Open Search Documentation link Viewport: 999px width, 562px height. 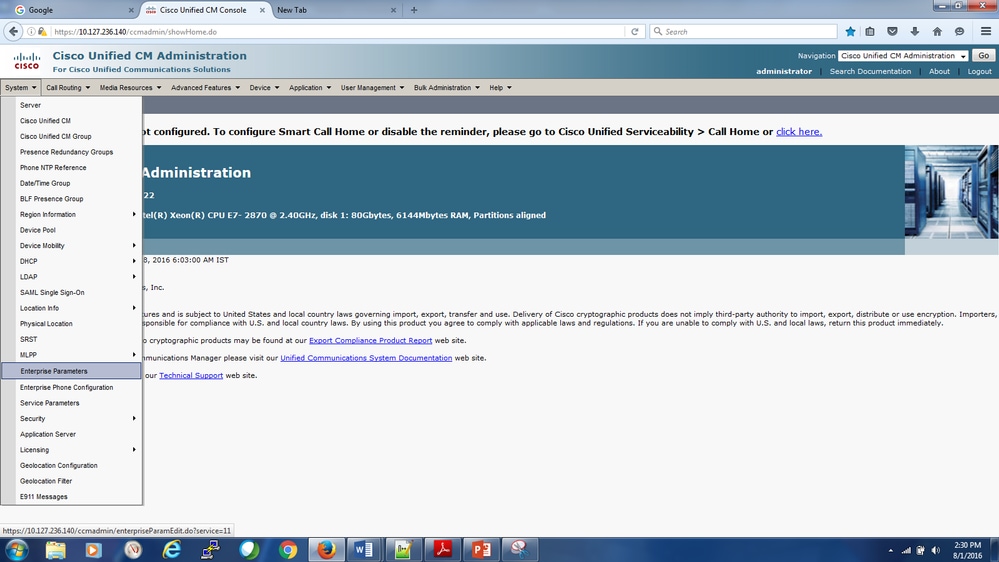pos(870,71)
